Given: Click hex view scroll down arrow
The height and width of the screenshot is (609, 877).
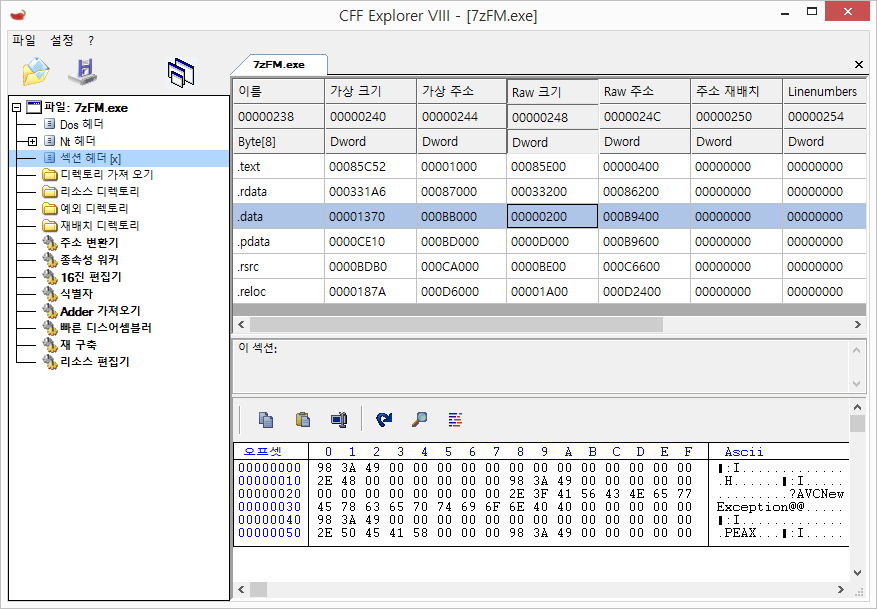Looking at the screenshot, I should click(857, 573).
